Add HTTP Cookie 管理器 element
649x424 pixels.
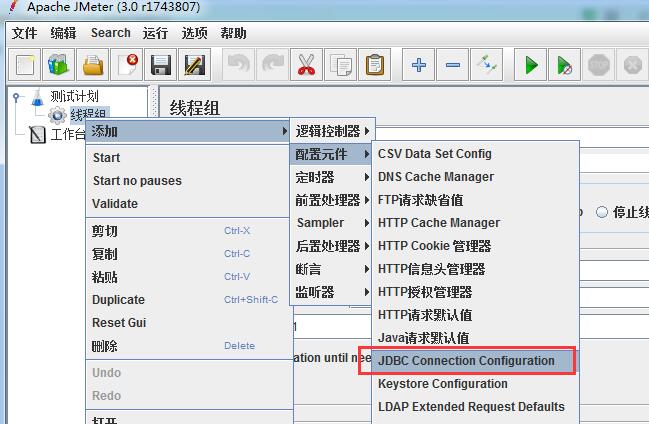475,246
